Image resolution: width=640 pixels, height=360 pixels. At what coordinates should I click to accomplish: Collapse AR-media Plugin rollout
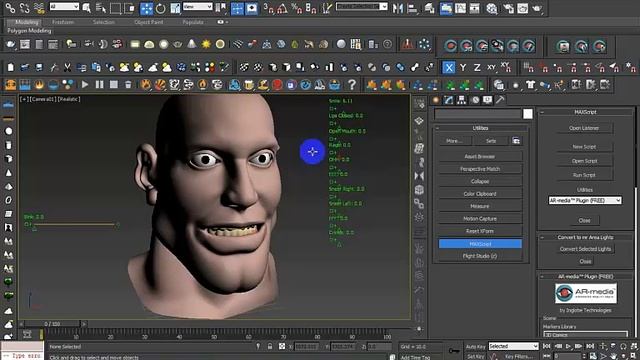tap(585, 276)
